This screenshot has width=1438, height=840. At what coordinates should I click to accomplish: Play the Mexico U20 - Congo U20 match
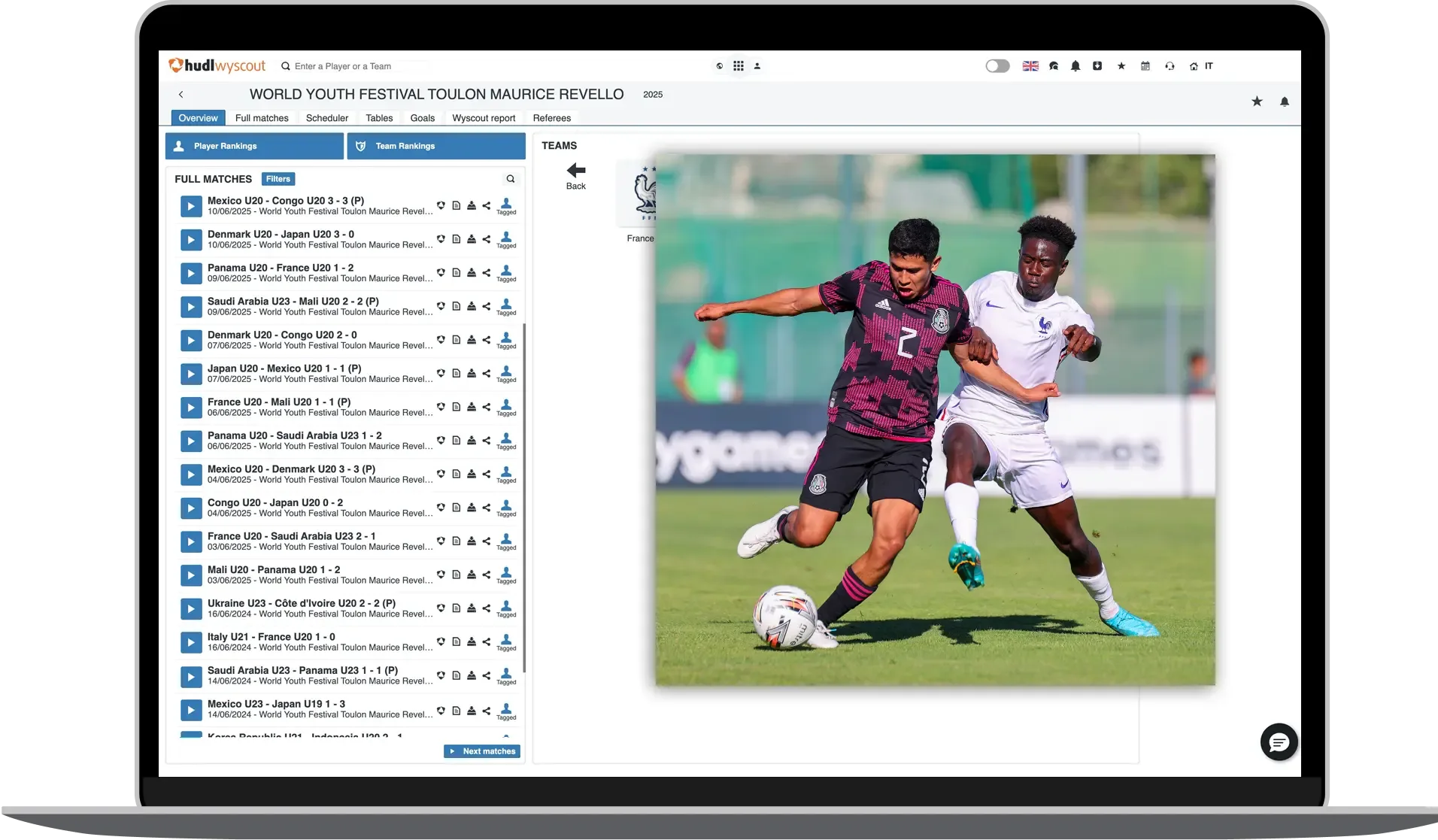[191, 206]
